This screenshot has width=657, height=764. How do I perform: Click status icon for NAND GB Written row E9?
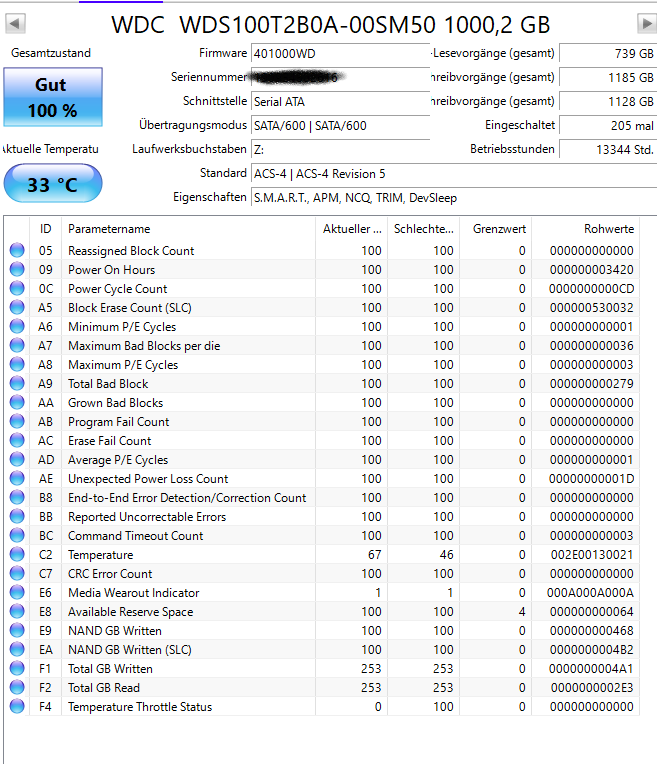(17, 630)
